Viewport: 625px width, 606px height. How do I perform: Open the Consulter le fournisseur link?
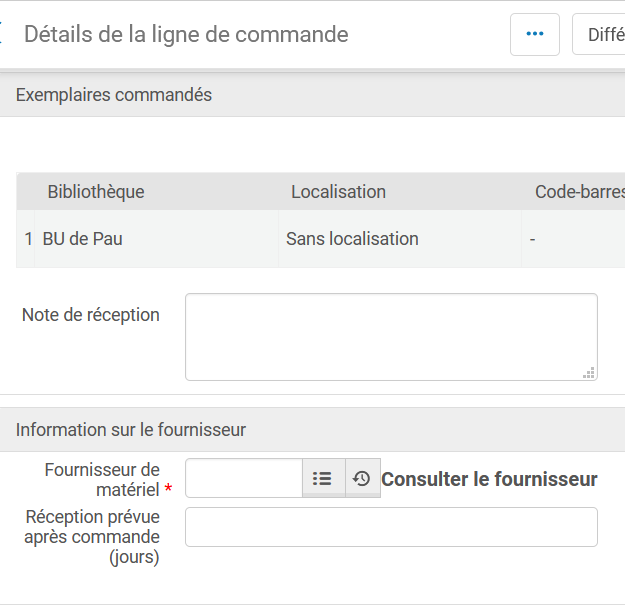[489, 479]
